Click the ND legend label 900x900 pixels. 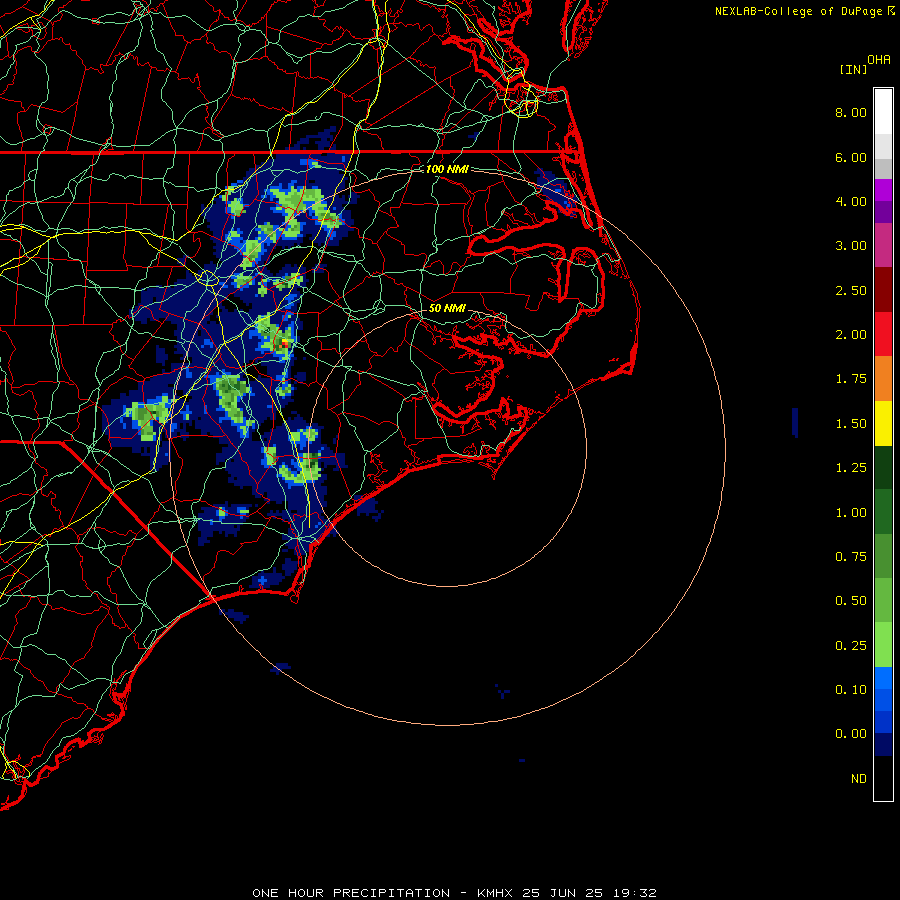tap(859, 779)
